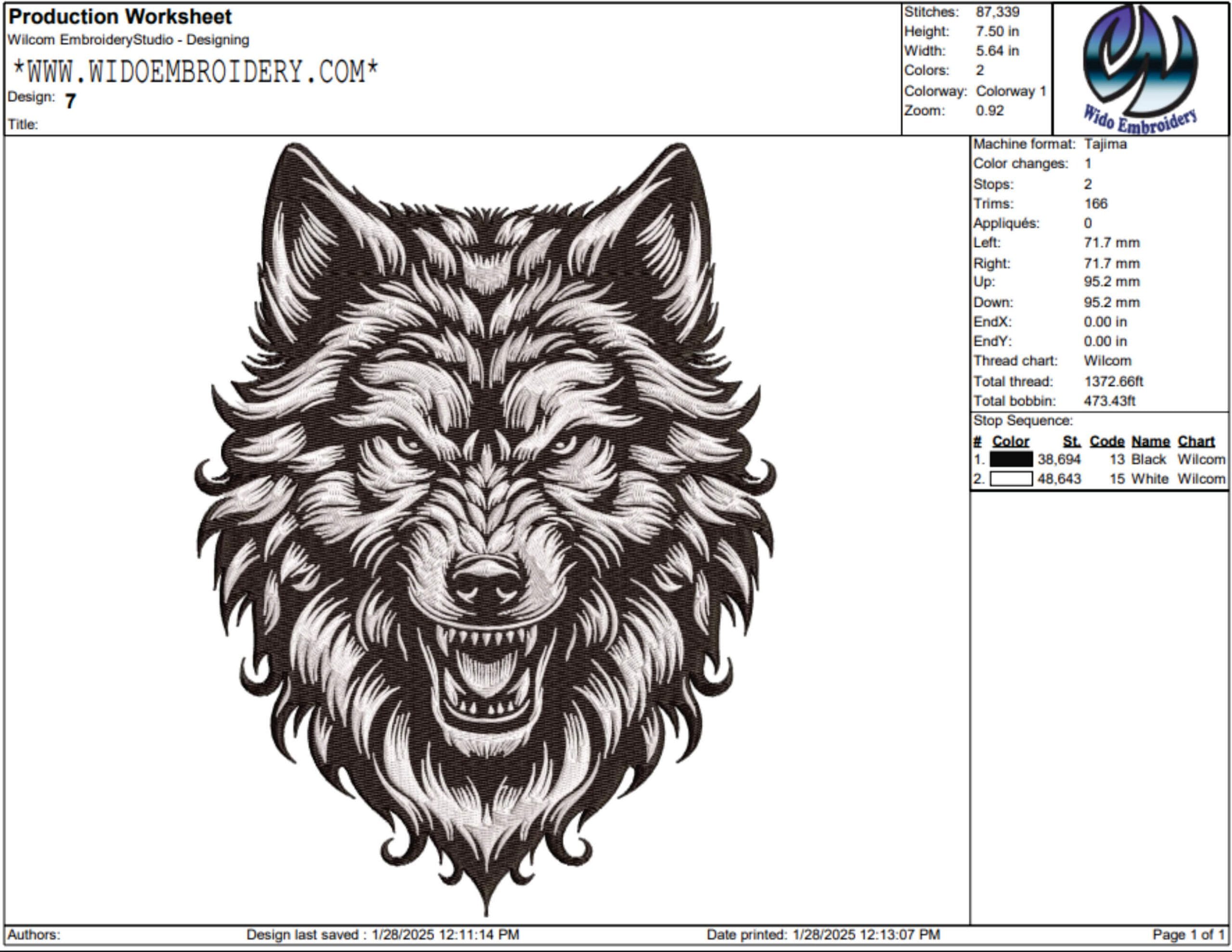Click the Stops value 2

point(1088,184)
